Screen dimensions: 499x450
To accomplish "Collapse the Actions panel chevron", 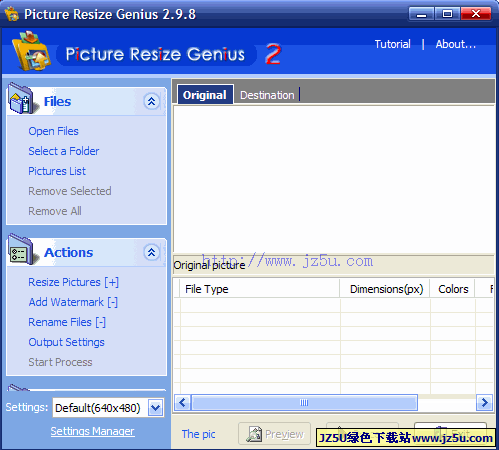I will (151, 252).
